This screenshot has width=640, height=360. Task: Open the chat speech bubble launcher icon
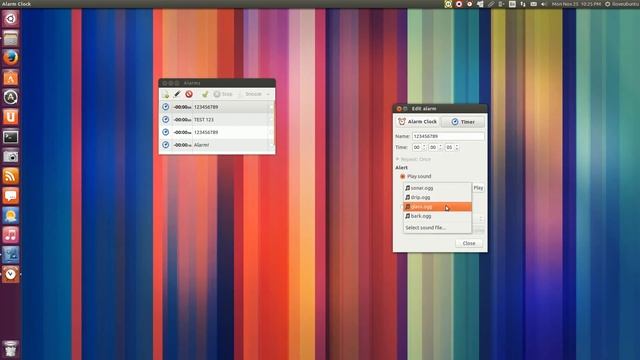coord(11,196)
